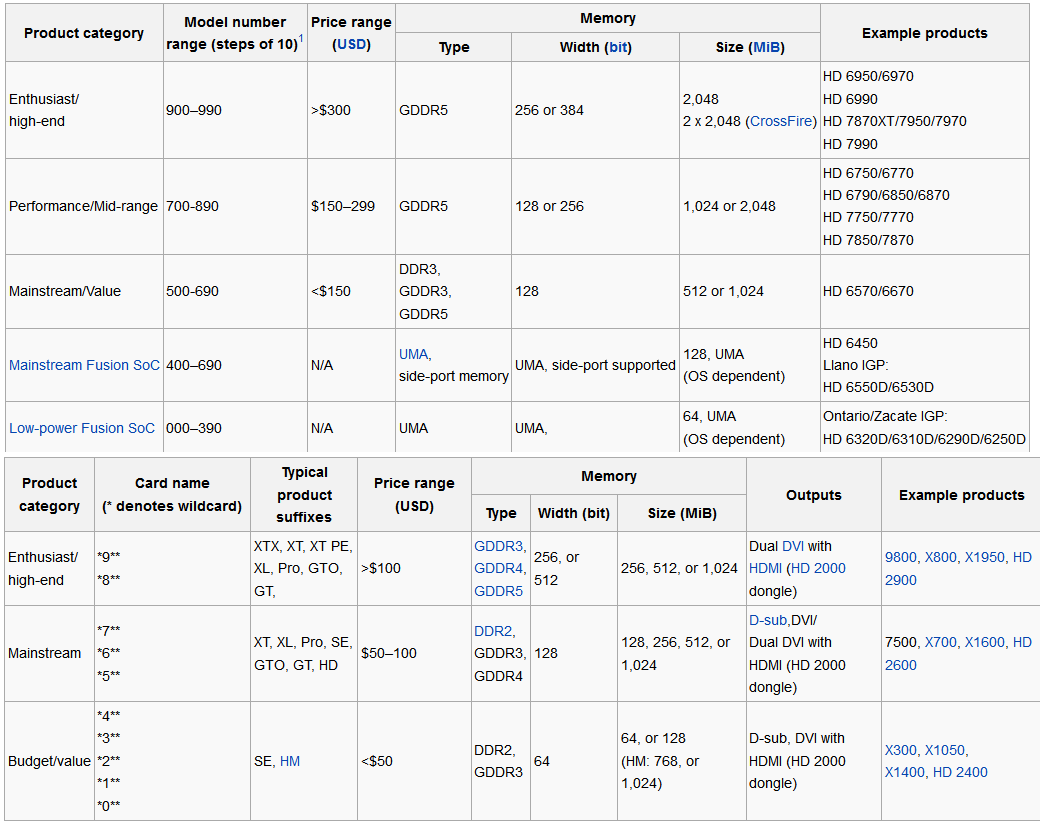Screen dimensions: 1040x823
Task: Click the "Card name" column header
Action: [x=172, y=495]
